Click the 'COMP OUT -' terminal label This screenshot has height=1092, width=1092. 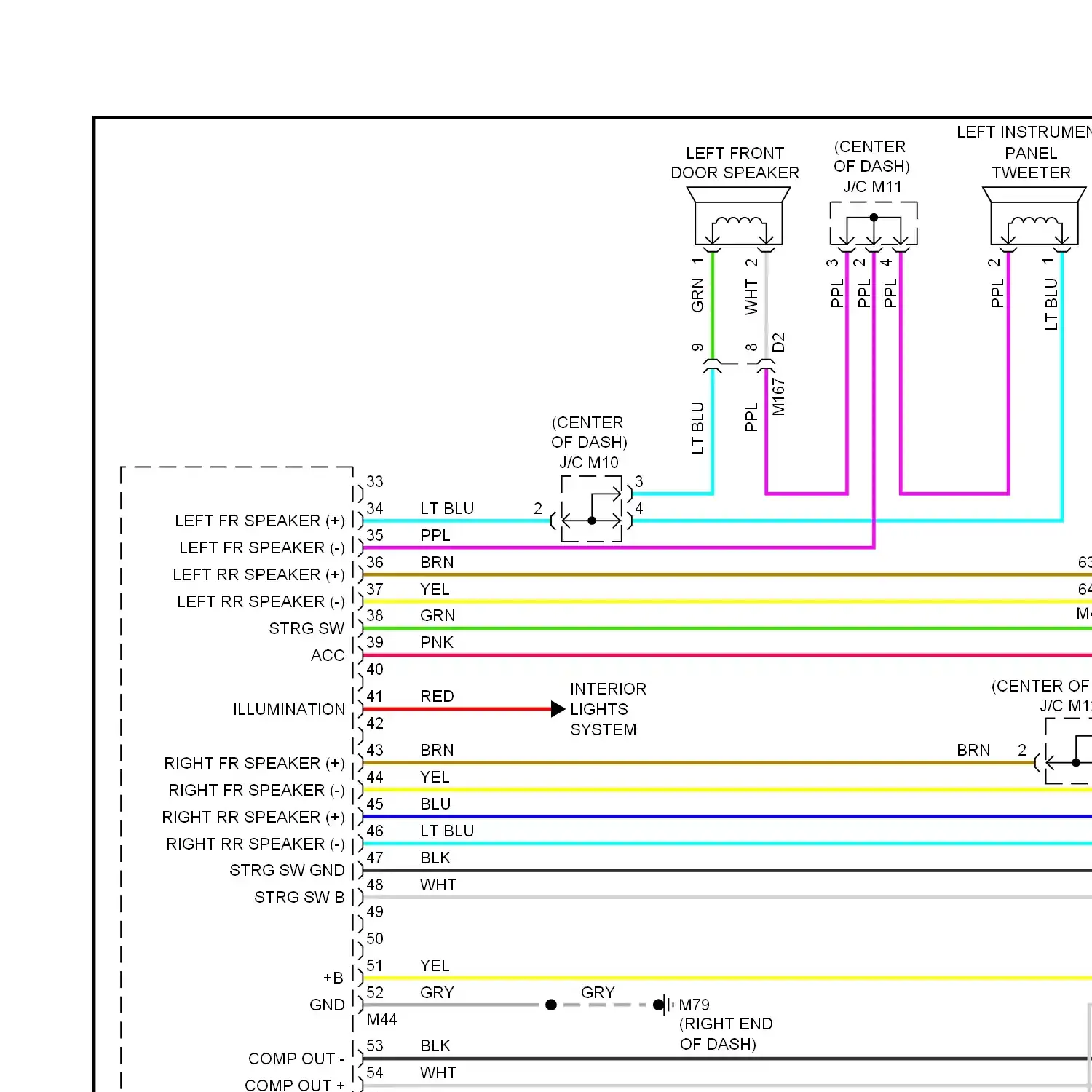pyautogui.click(x=296, y=1059)
